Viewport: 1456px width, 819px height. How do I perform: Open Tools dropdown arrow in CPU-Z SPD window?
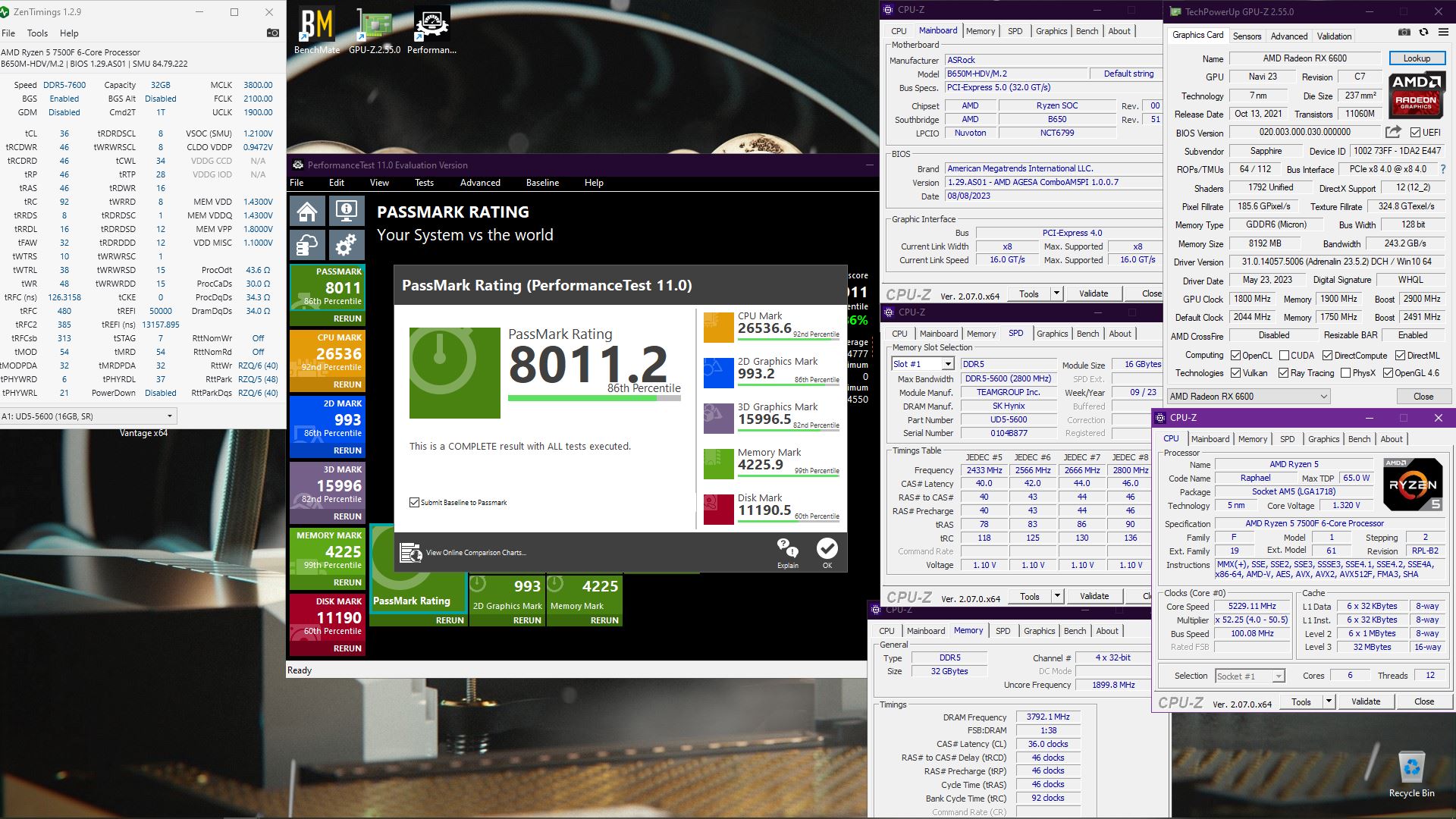coord(1056,596)
